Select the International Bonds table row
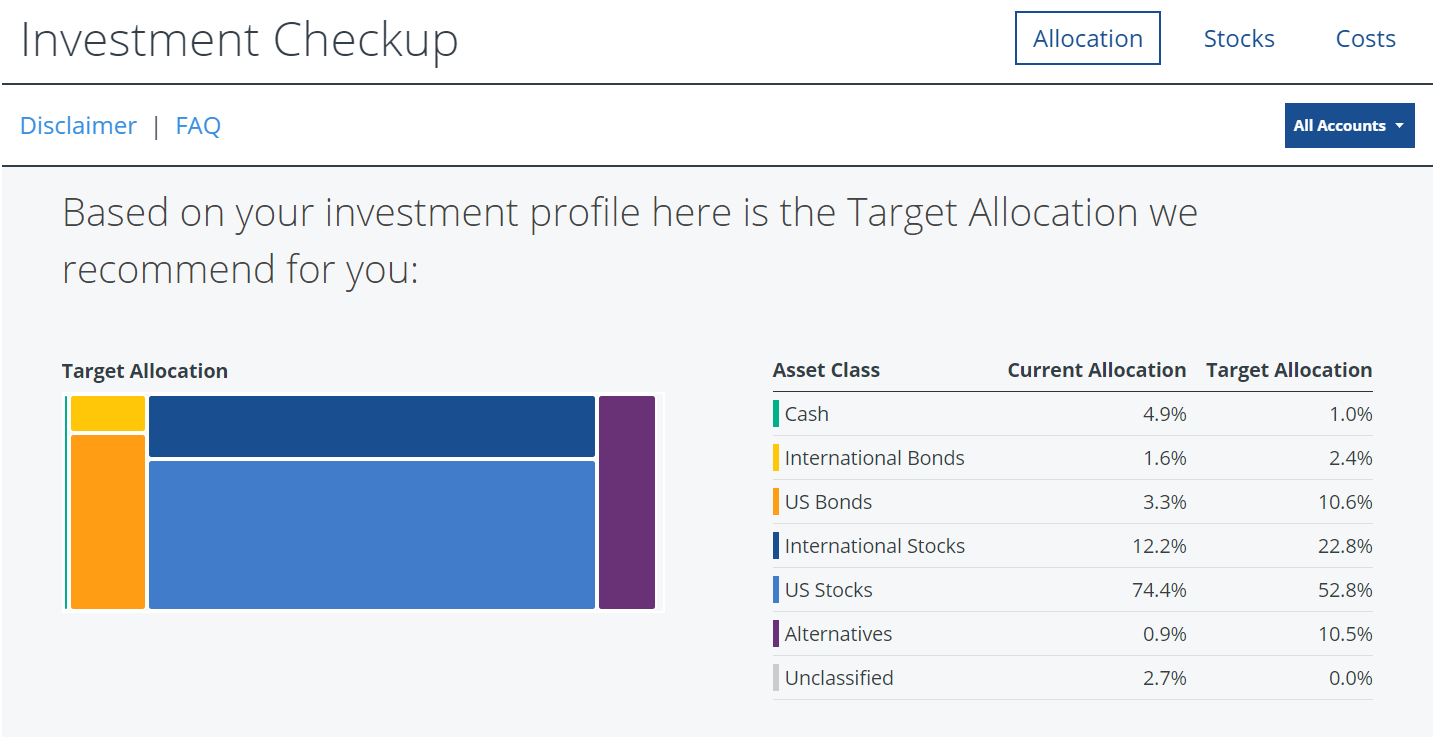Viewport: 1433px width, 737px height. (x=1072, y=458)
